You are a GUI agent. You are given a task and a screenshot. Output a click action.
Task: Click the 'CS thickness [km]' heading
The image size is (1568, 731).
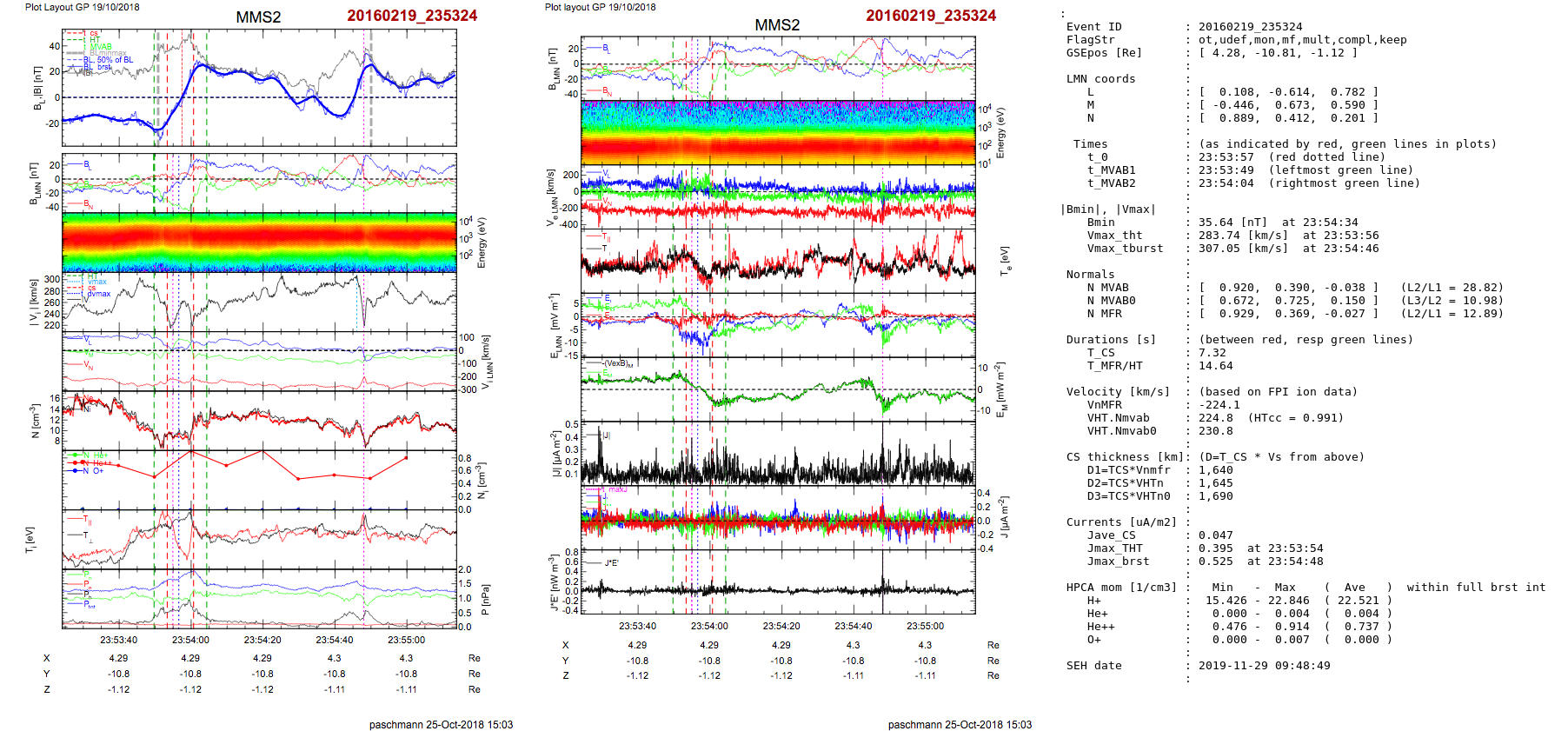click(x=1125, y=457)
